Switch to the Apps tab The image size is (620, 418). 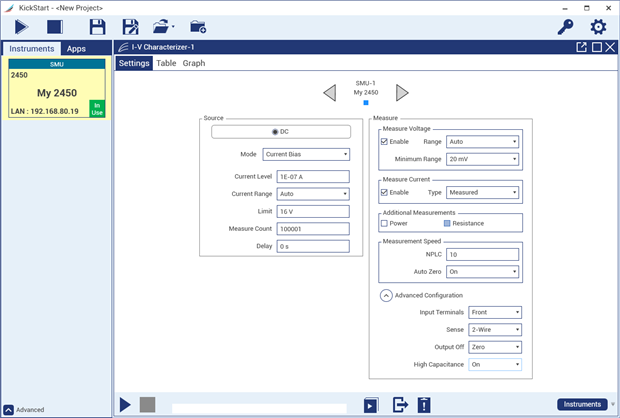point(76,48)
